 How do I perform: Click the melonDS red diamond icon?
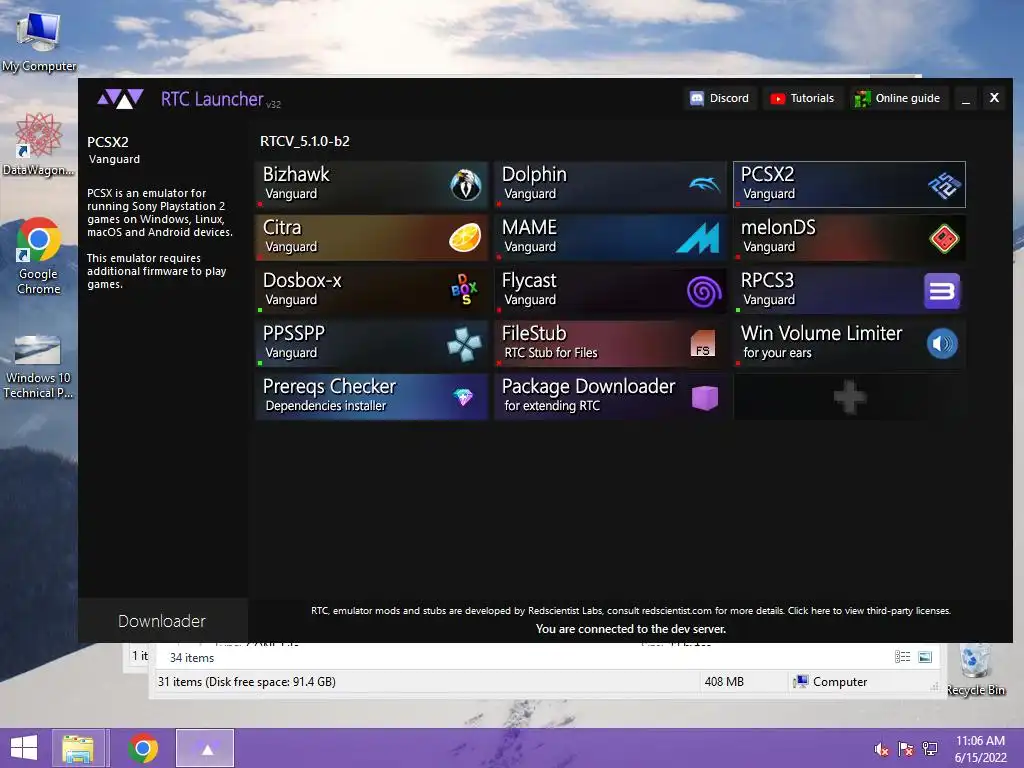coord(944,238)
